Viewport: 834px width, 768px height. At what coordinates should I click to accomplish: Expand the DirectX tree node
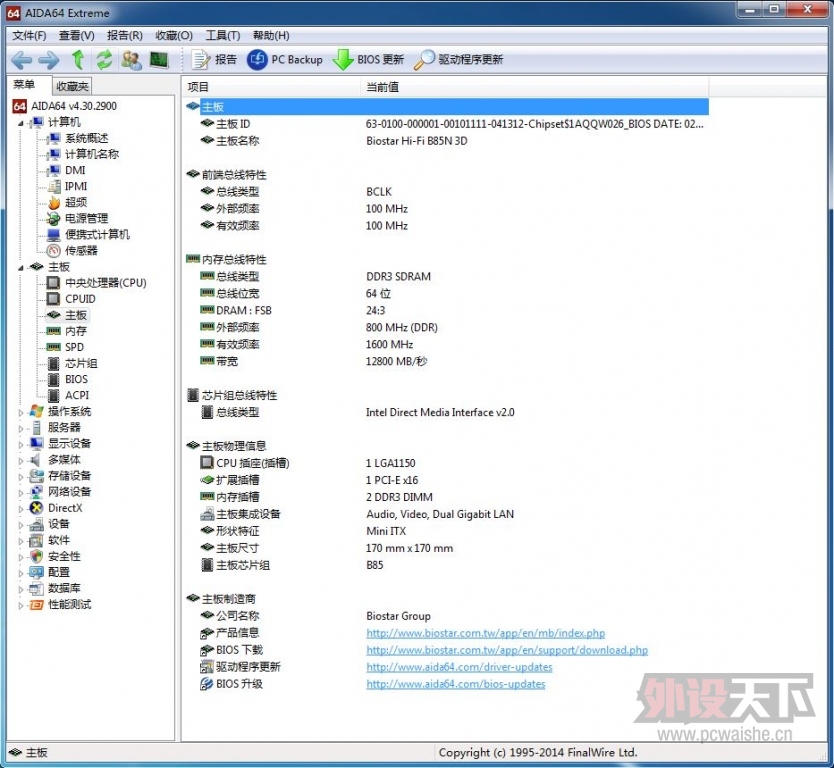(x=21, y=509)
